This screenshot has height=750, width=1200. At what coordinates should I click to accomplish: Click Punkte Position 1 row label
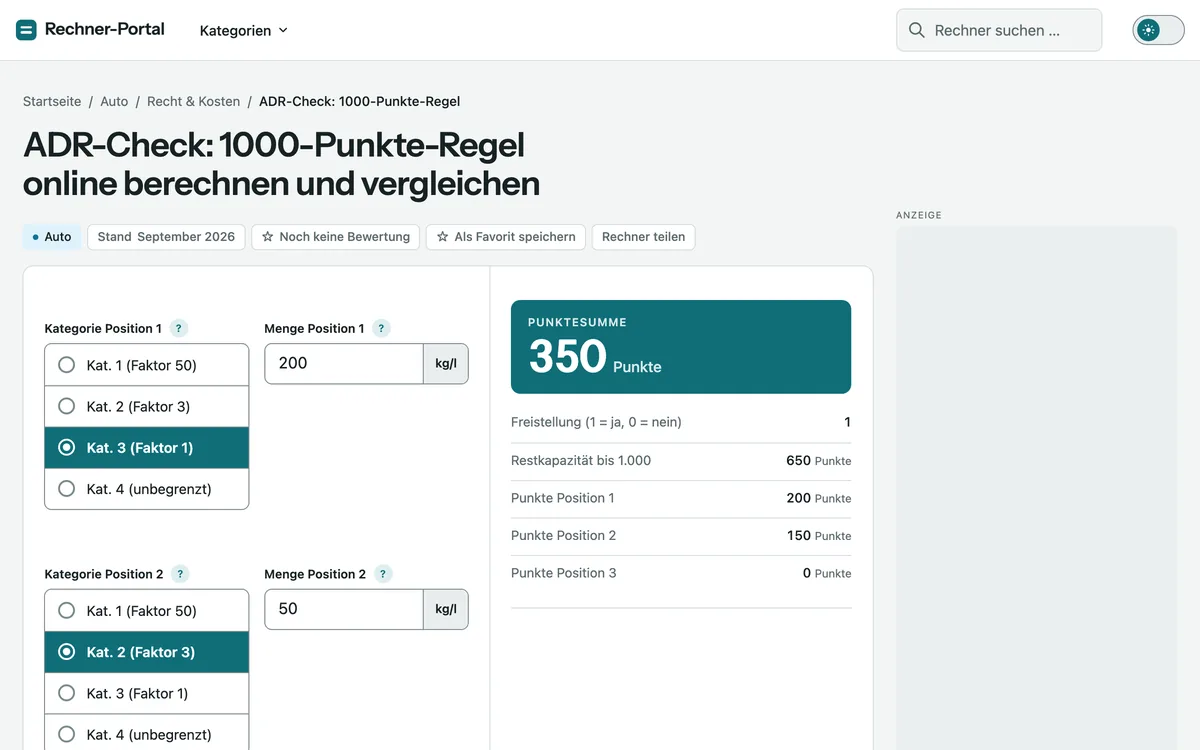[x=563, y=498]
